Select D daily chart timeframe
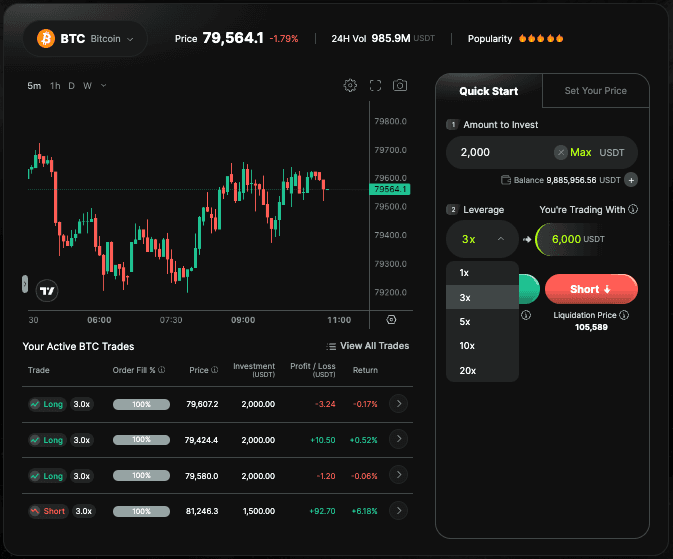The image size is (673, 559). coord(71,85)
